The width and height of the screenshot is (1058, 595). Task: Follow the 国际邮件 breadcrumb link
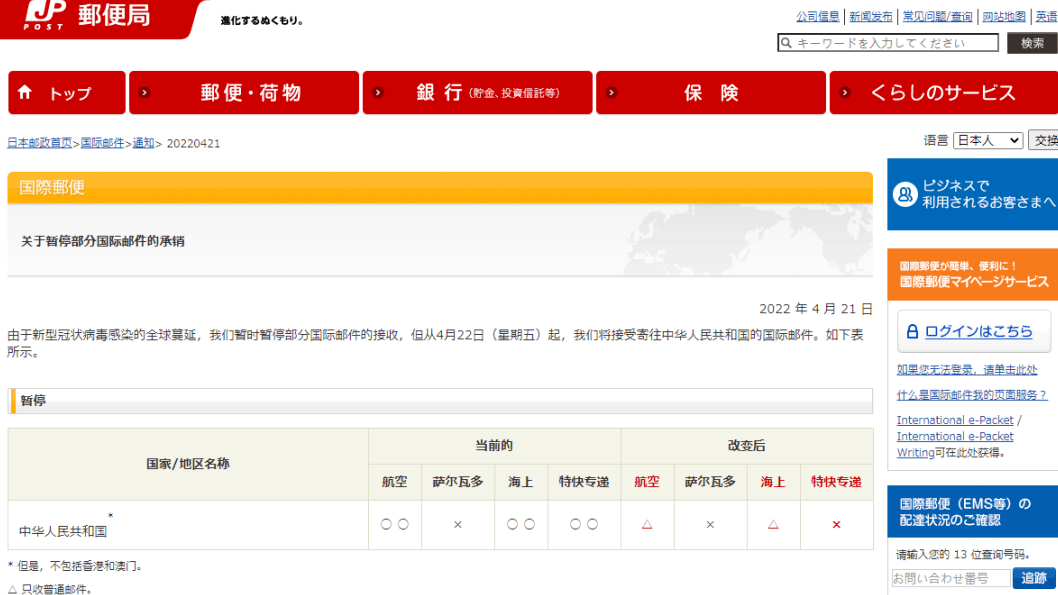102,143
